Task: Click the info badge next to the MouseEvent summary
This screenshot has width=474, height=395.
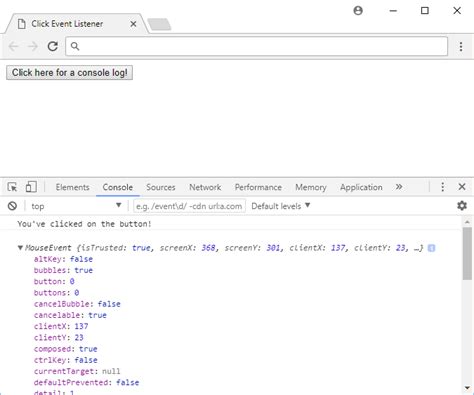Action: pyautogui.click(x=431, y=248)
